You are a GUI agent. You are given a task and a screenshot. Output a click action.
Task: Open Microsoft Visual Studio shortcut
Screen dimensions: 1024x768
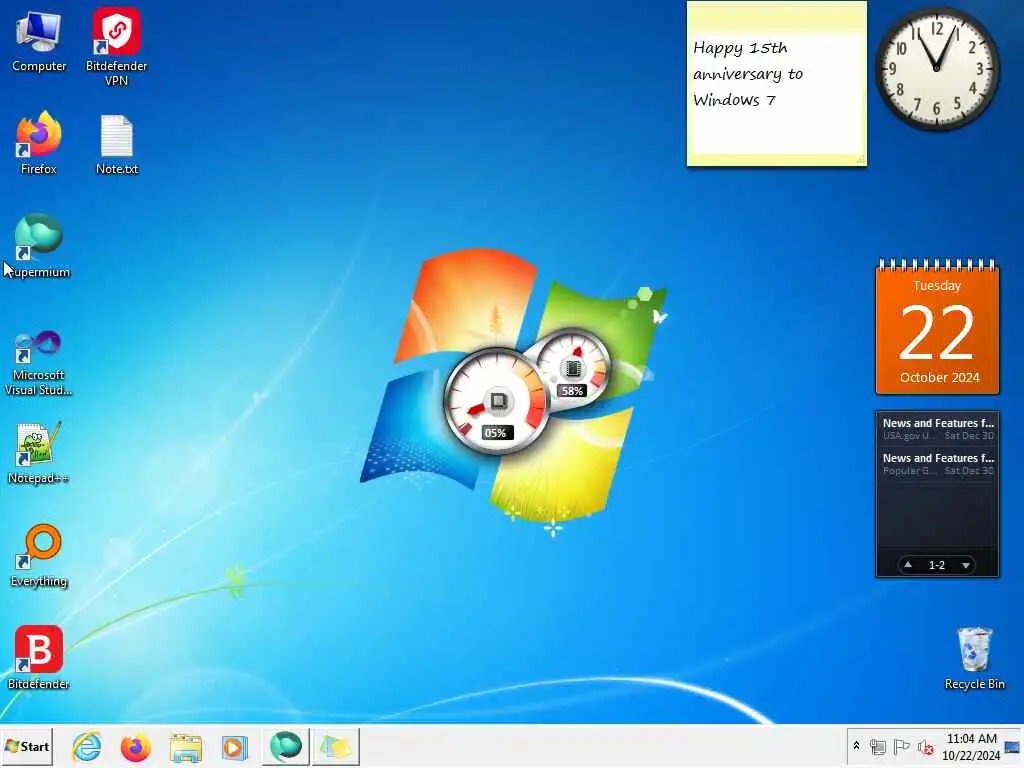39,363
